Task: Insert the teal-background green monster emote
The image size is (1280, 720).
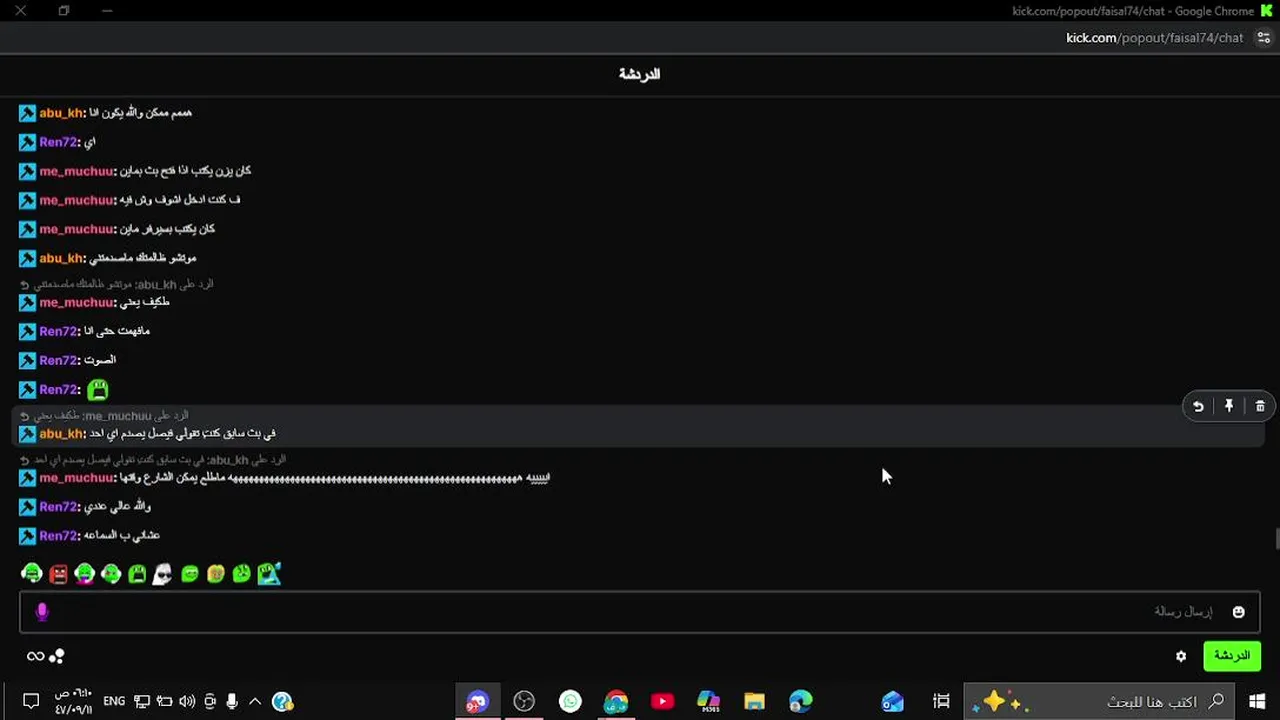Action: 269,574
